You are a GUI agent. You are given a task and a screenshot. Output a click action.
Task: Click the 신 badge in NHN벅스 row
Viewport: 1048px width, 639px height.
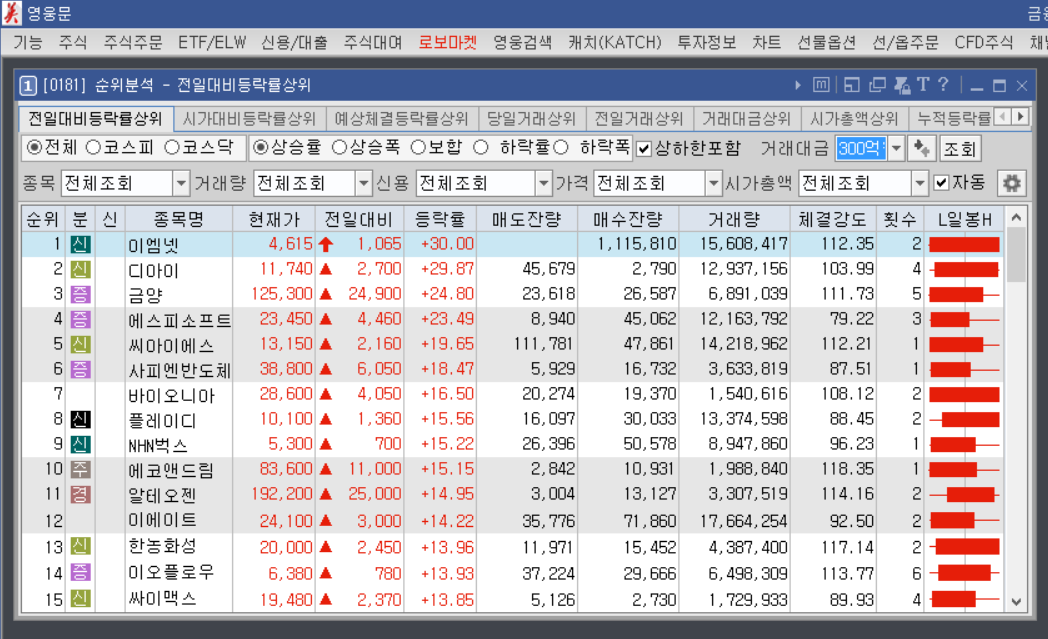click(80, 445)
